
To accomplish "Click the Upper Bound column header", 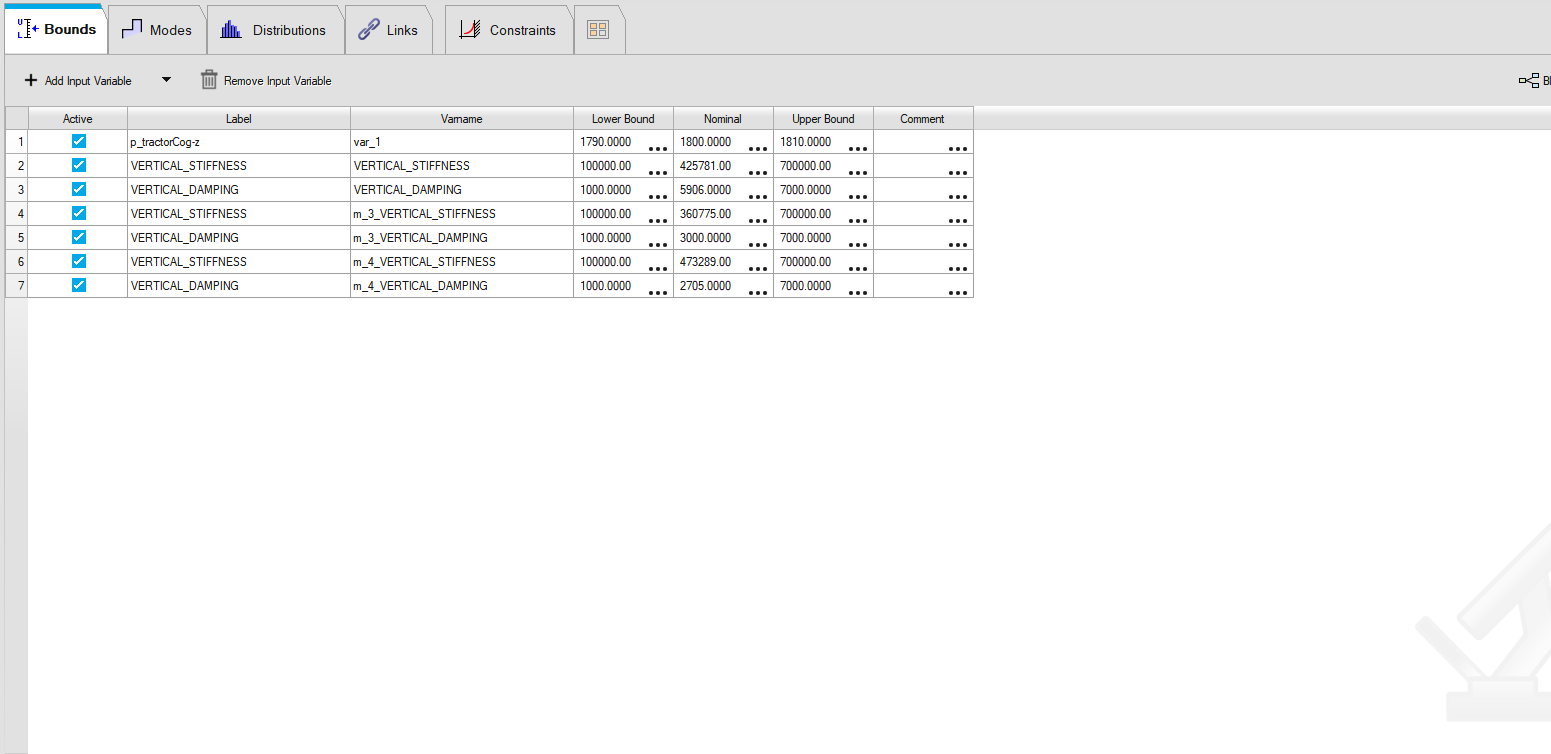I will (x=823, y=118).
